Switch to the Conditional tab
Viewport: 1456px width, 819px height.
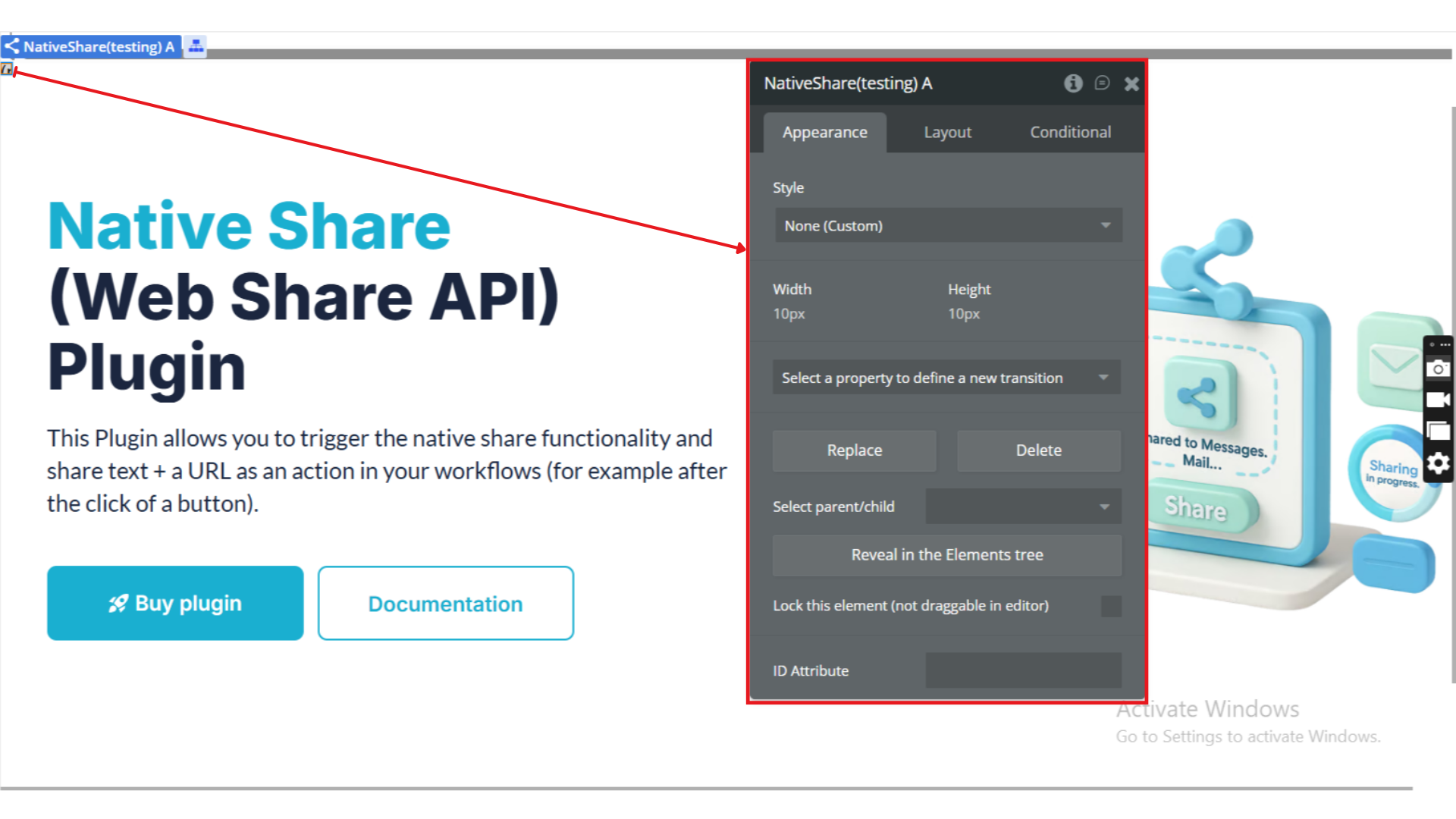(x=1070, y=133)
